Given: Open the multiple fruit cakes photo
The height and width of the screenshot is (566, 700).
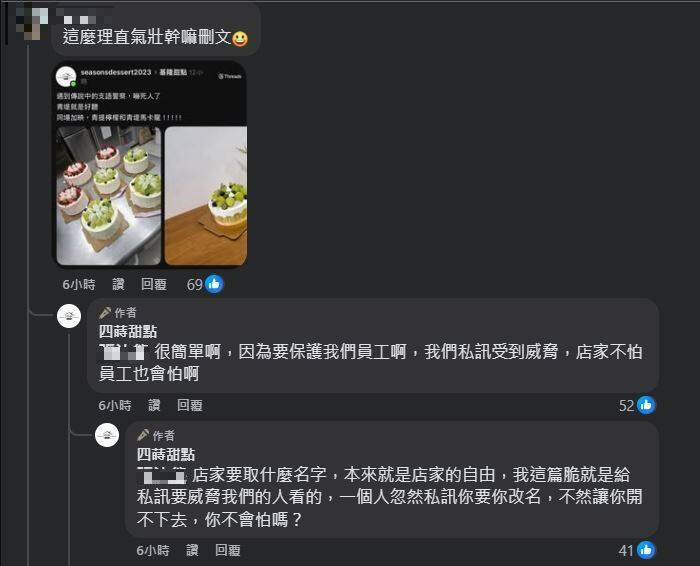Looking at the screenshot, I should pyautogui.click(x=109, y=196).
